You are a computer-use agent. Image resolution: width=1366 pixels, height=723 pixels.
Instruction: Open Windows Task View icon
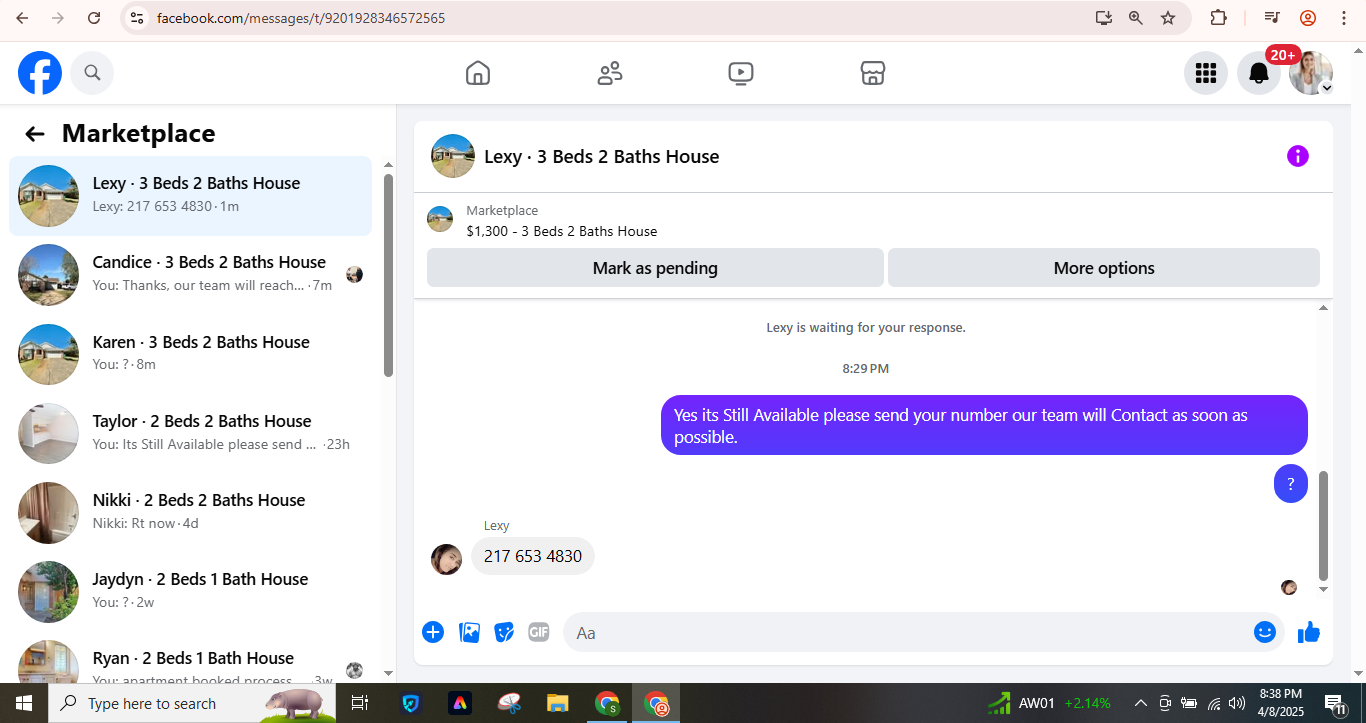pos(360,703)
